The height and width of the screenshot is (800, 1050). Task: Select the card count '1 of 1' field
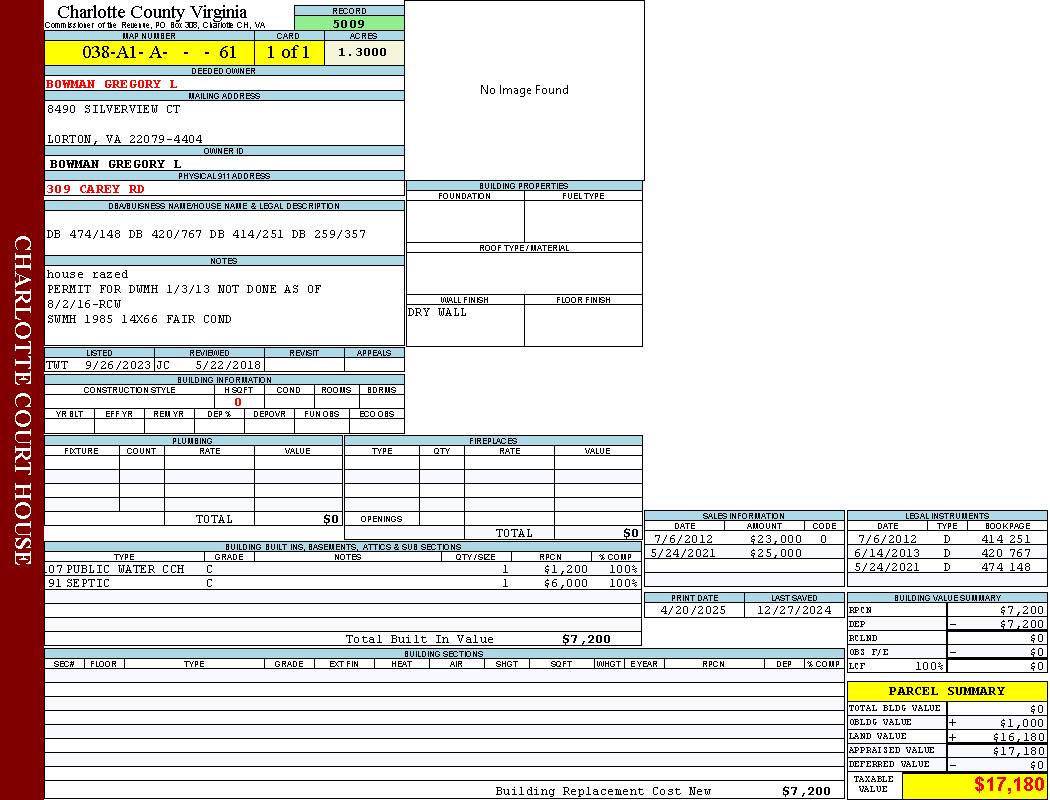[288, 52]
